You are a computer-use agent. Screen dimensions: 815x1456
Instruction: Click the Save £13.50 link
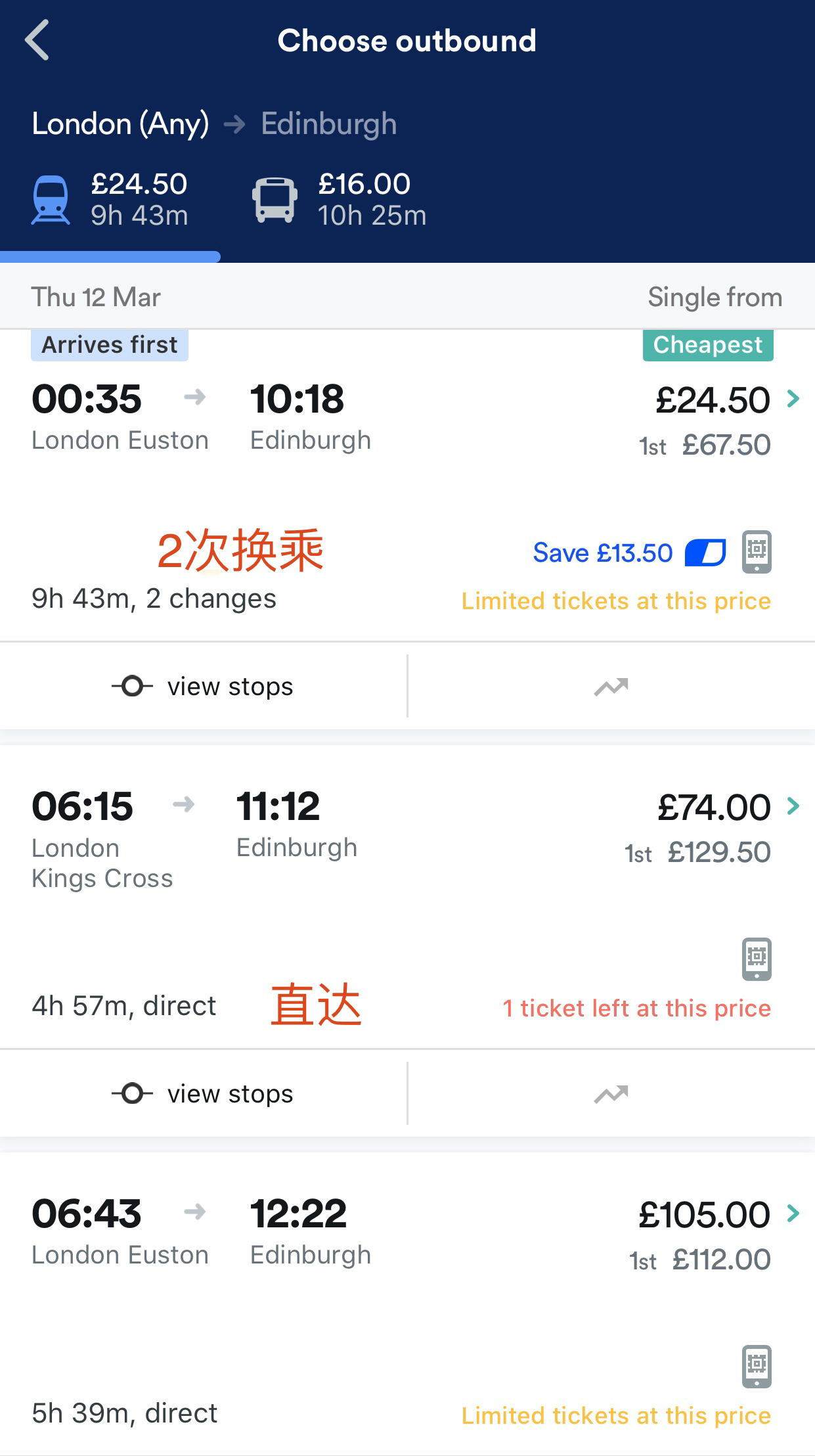602,553
